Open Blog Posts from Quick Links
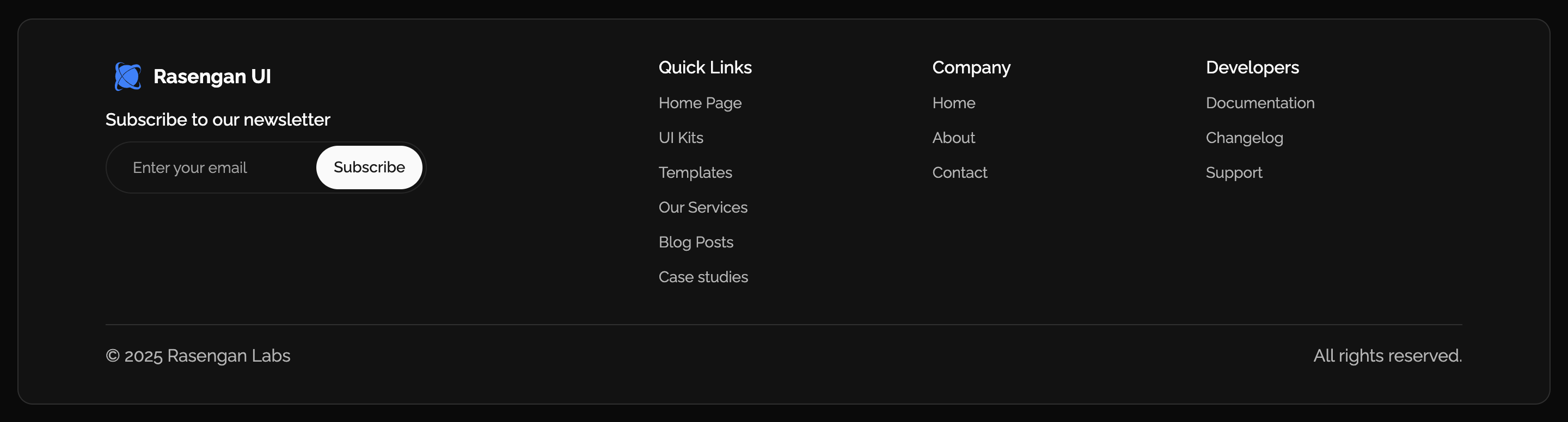The width and height of the screenshot is (1568, 422). pyautogui.click(x=696, y=242)
